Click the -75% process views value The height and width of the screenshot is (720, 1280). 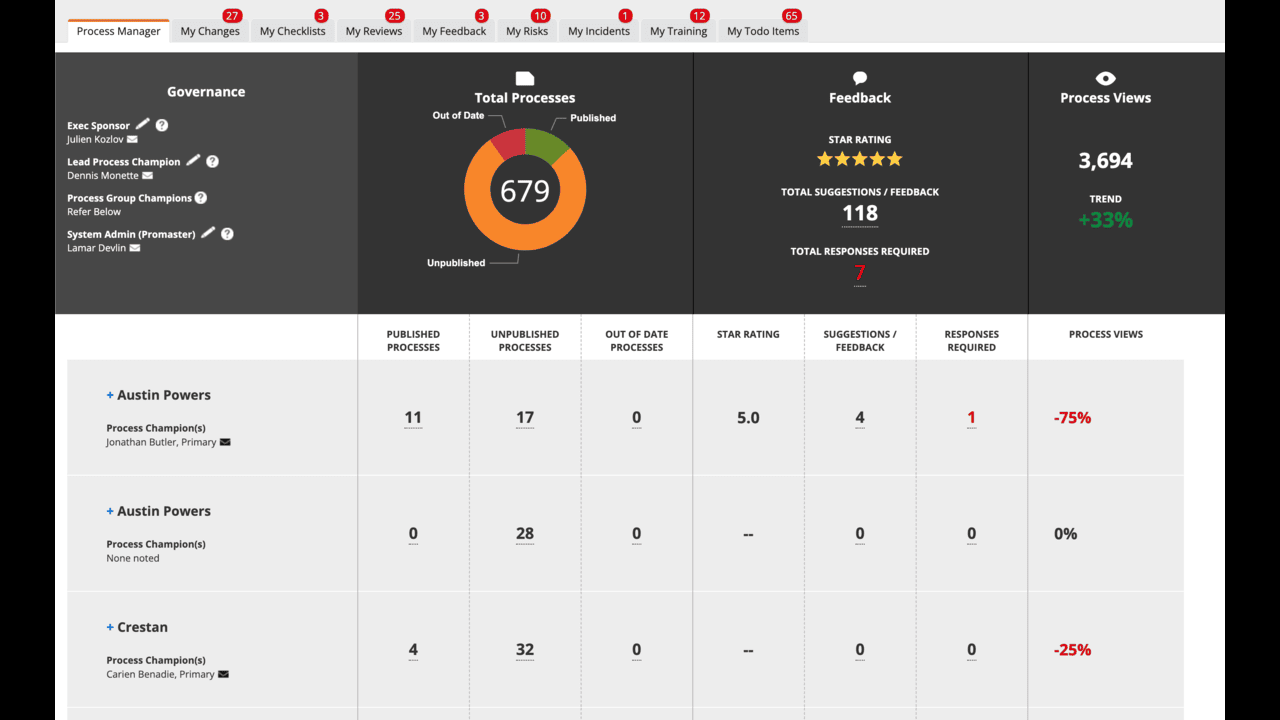[x=1072, y=418]
